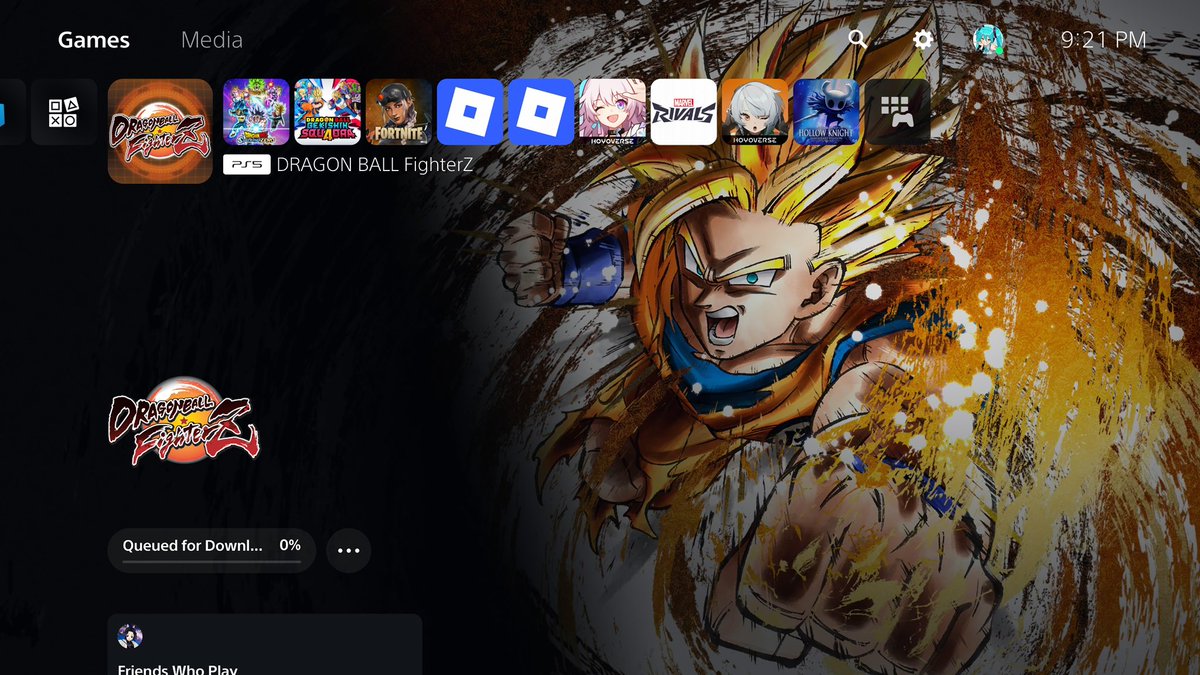Open the three-dots more options button
This screenshot has width=1200, height=675.
tap(348, 550)
